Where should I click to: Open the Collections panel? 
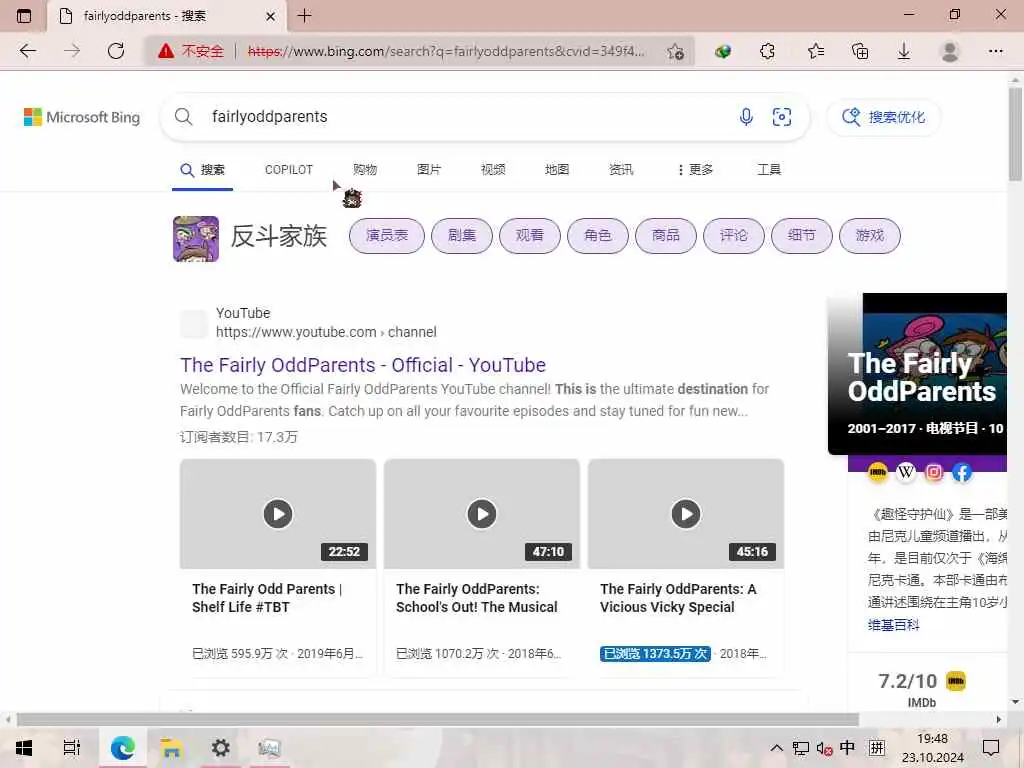[x=860, y=51]
